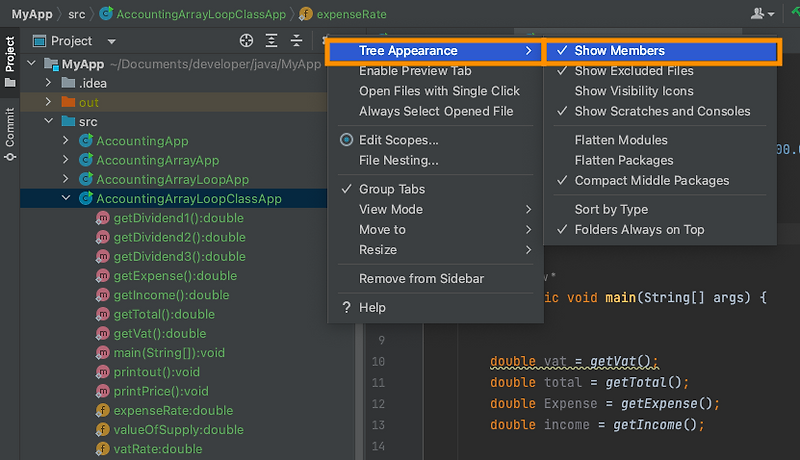Click expenseRate in the breadcrumb bar
Screen dimensions: 800x460
point(352,14)
